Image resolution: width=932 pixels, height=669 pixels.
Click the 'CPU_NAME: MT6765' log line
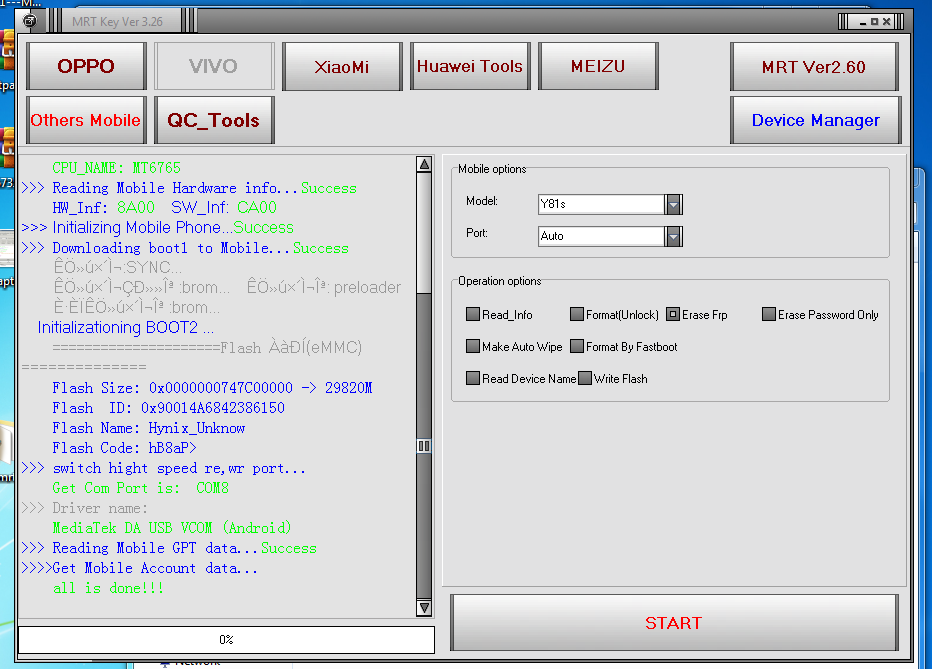[x=116, y=168]
